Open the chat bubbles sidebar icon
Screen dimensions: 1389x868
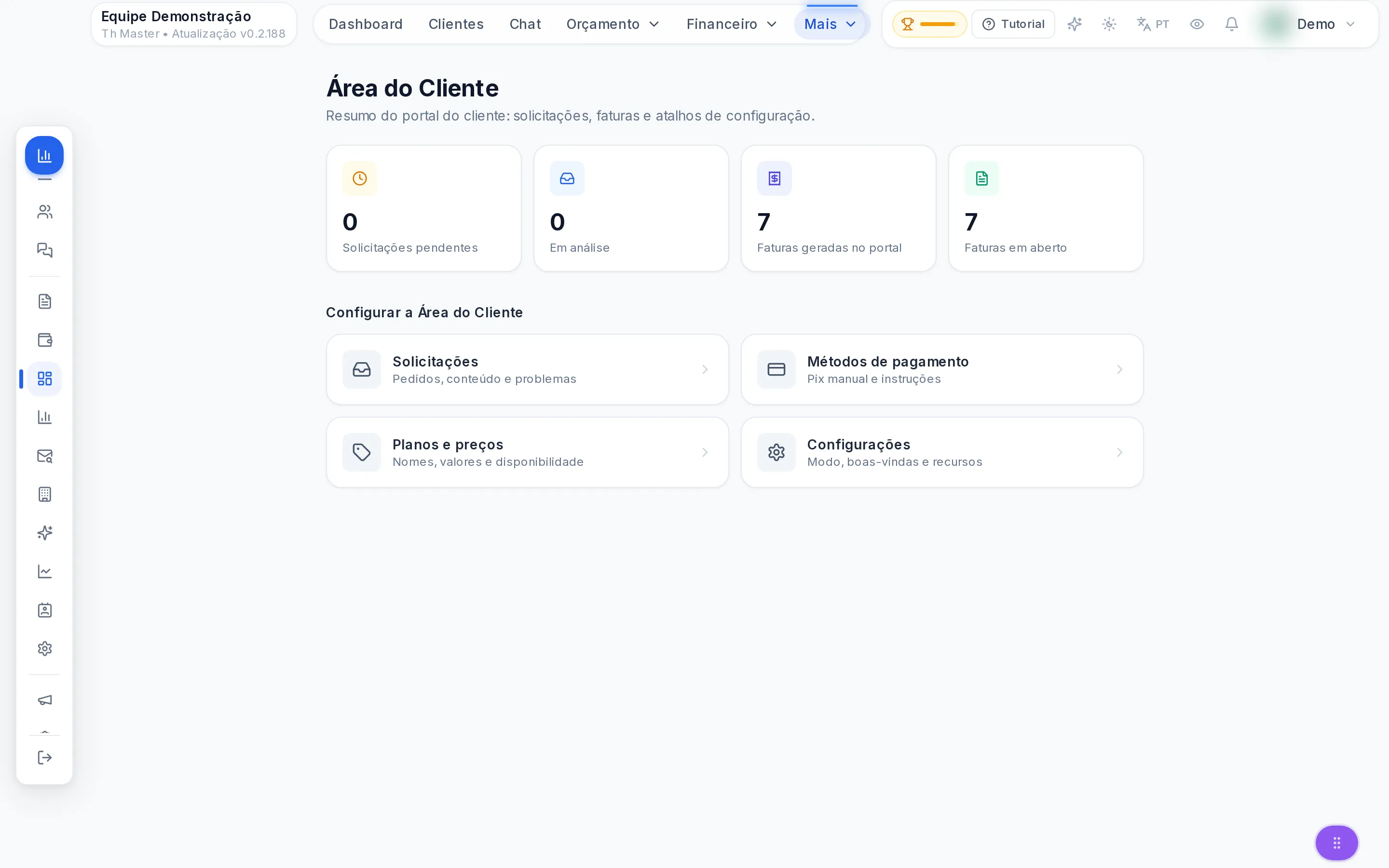(44, 250)
